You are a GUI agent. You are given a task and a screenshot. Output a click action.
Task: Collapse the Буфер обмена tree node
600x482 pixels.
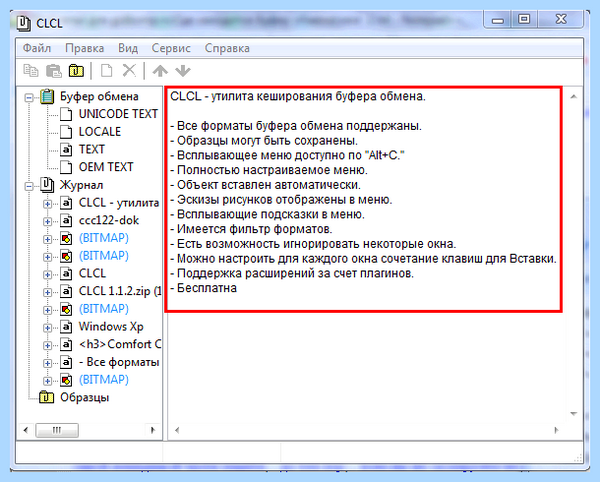coord(29,98)
